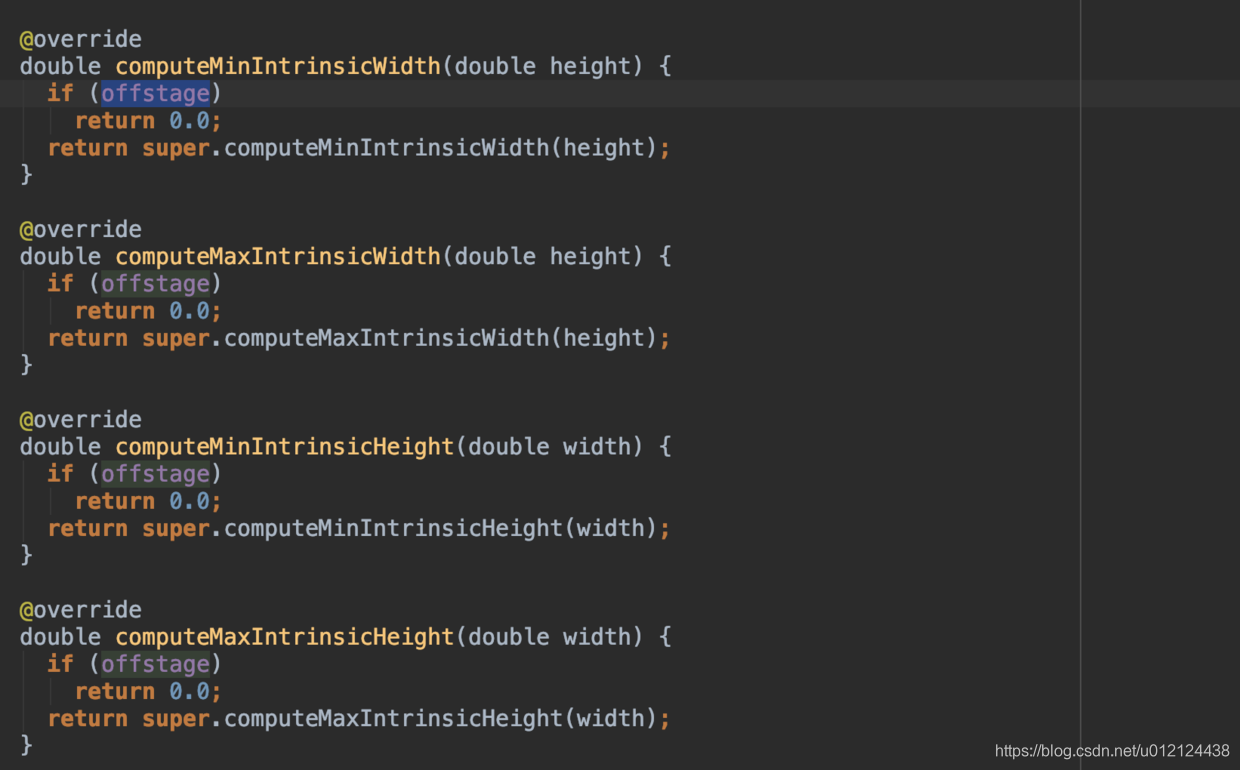Click the blue-highlighted offstage identifier

pos(155,93)
